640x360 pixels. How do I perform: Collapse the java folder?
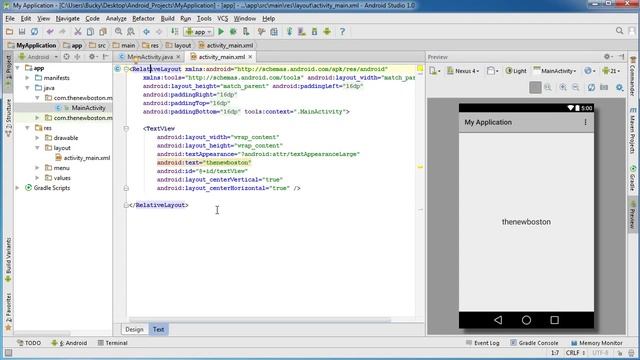point(27,88)
